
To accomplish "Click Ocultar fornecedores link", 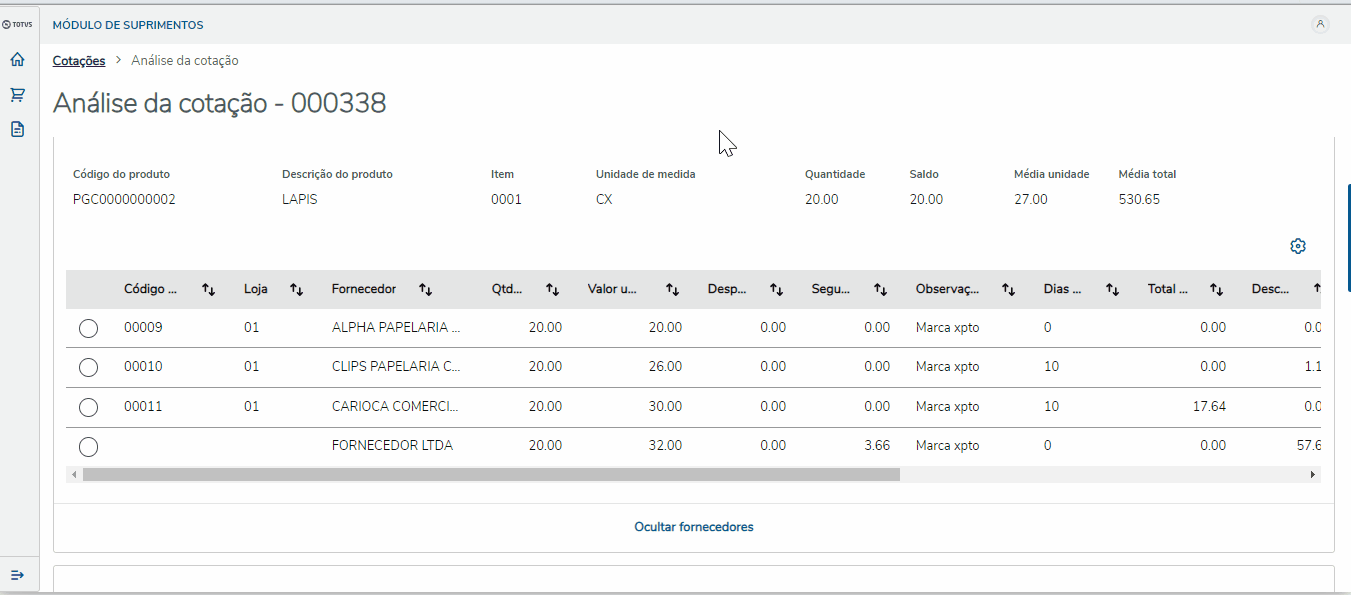I will point(693,526).
